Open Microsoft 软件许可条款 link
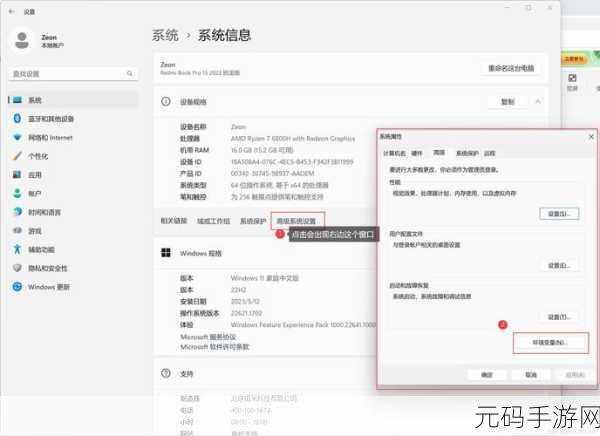Screen dimensions: 600x436 click(215, 347)
